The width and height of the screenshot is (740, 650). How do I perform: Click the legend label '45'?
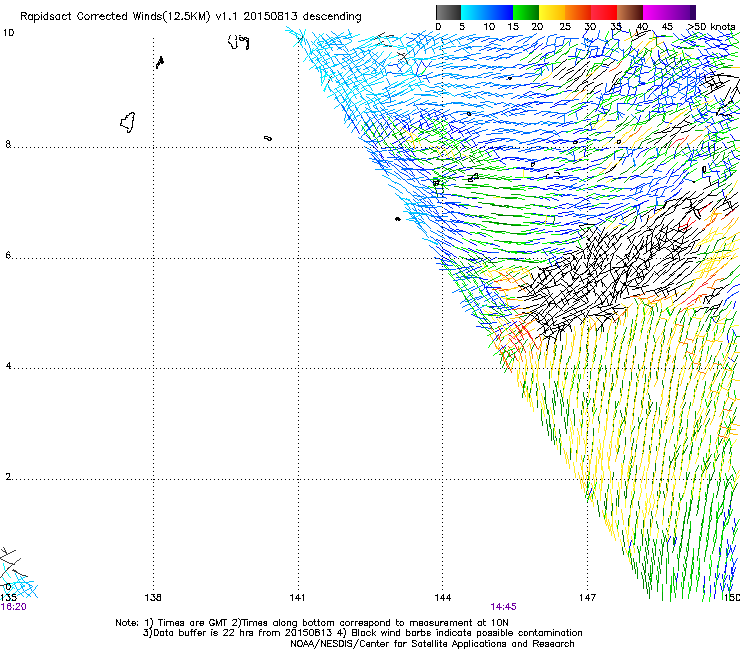pyautogui.click(x=667, y=27)
